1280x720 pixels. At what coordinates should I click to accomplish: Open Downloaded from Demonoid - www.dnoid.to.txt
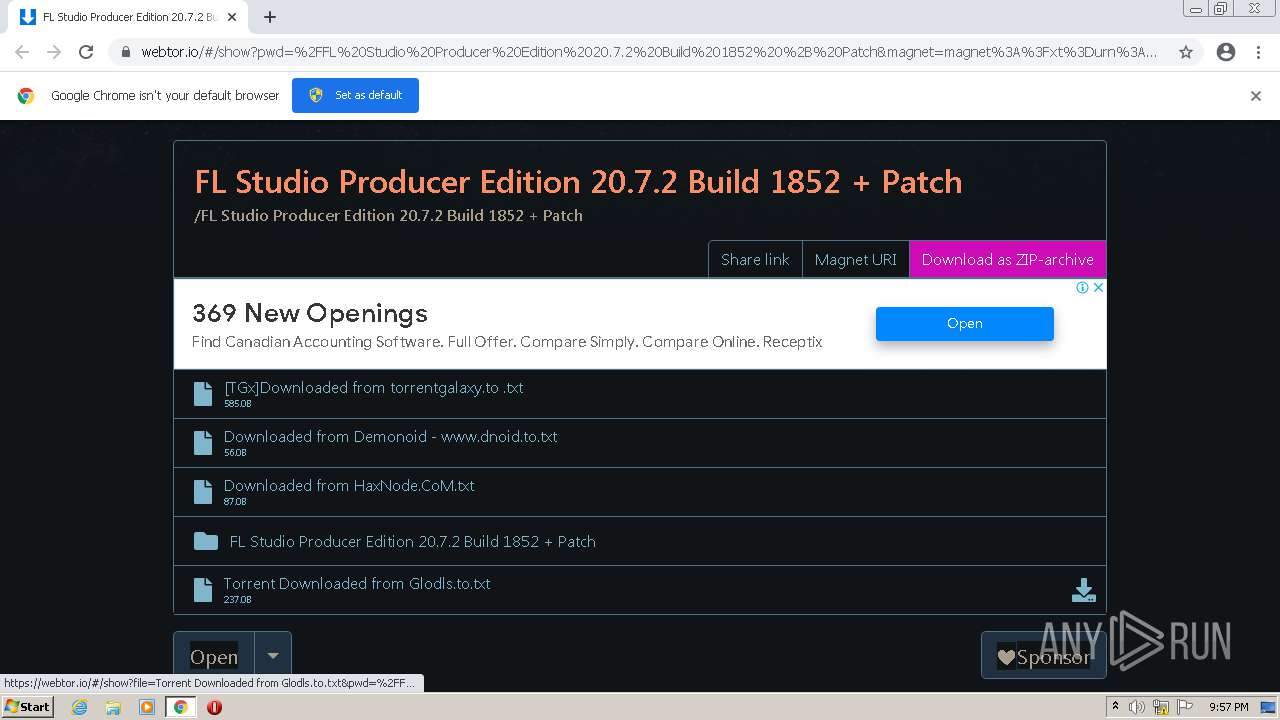[640, 443]
